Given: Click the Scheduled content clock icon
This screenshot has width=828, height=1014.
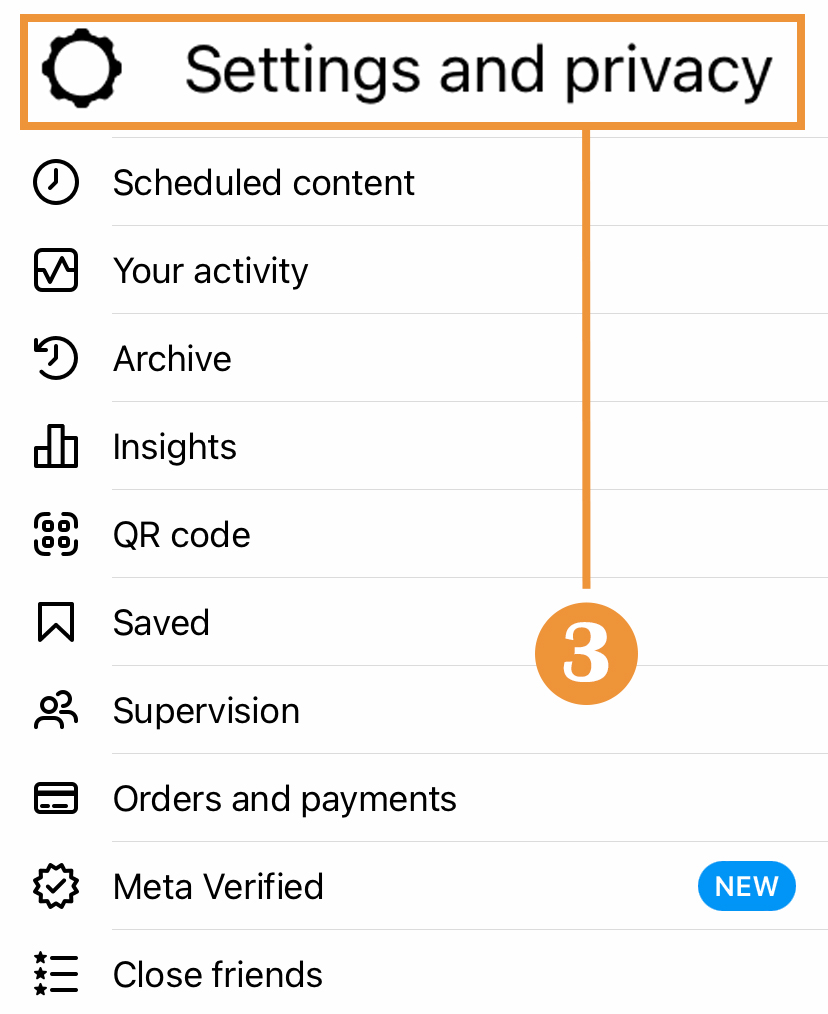Looking at the screenshot, I should (x=56, y=183).
